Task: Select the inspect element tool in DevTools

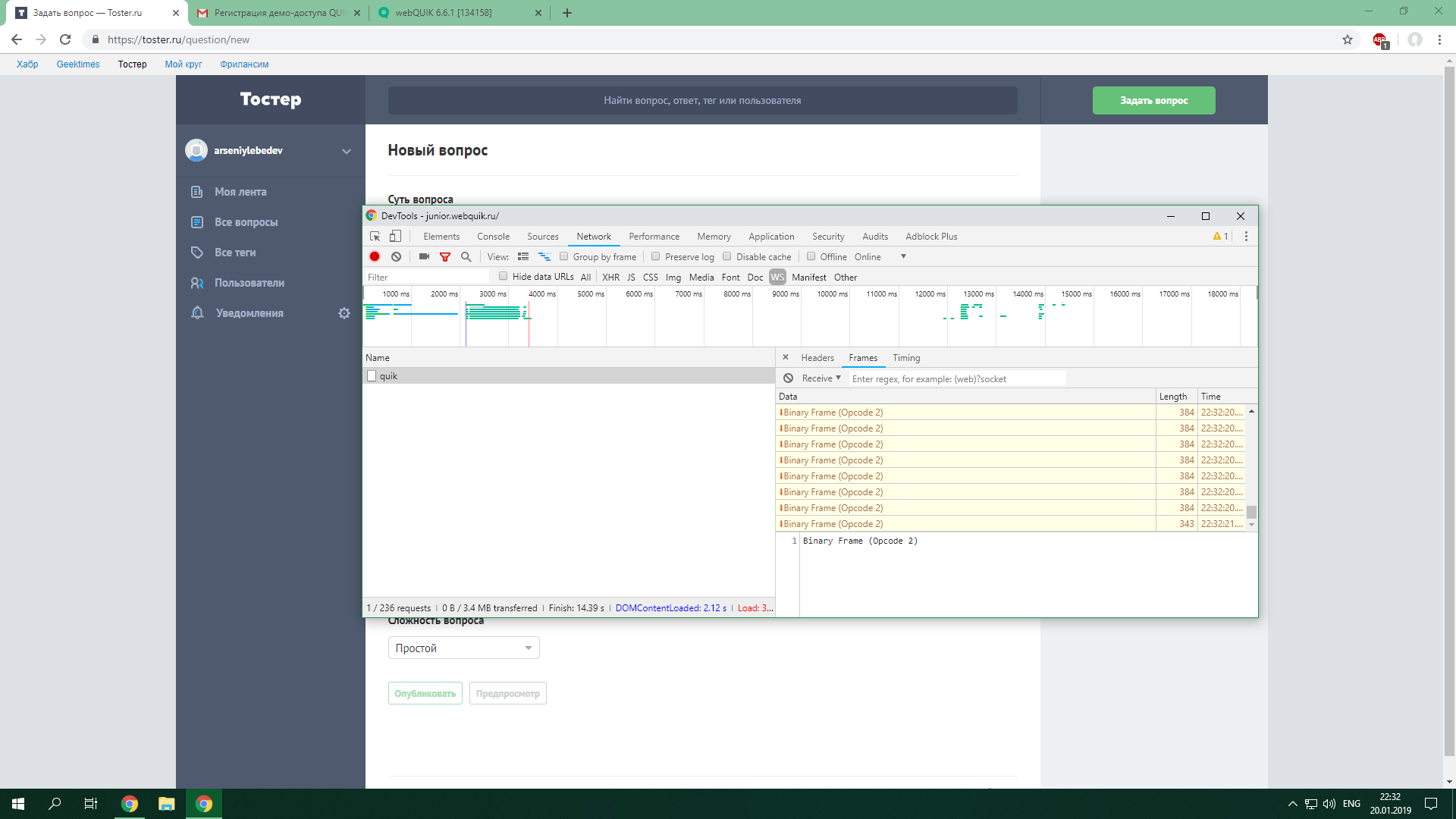Action: point(375,237)
